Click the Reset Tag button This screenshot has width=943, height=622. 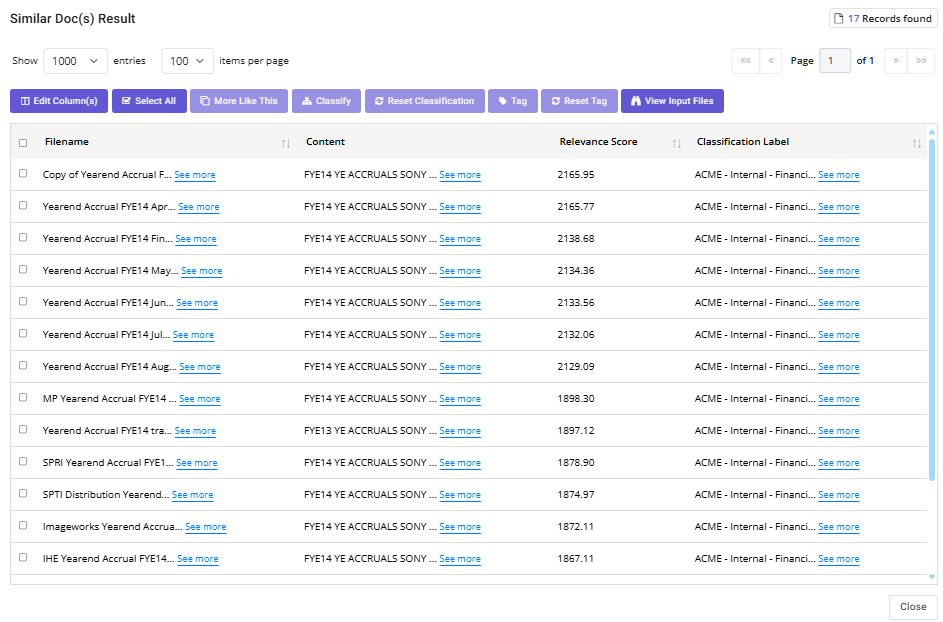coord(580,101)
